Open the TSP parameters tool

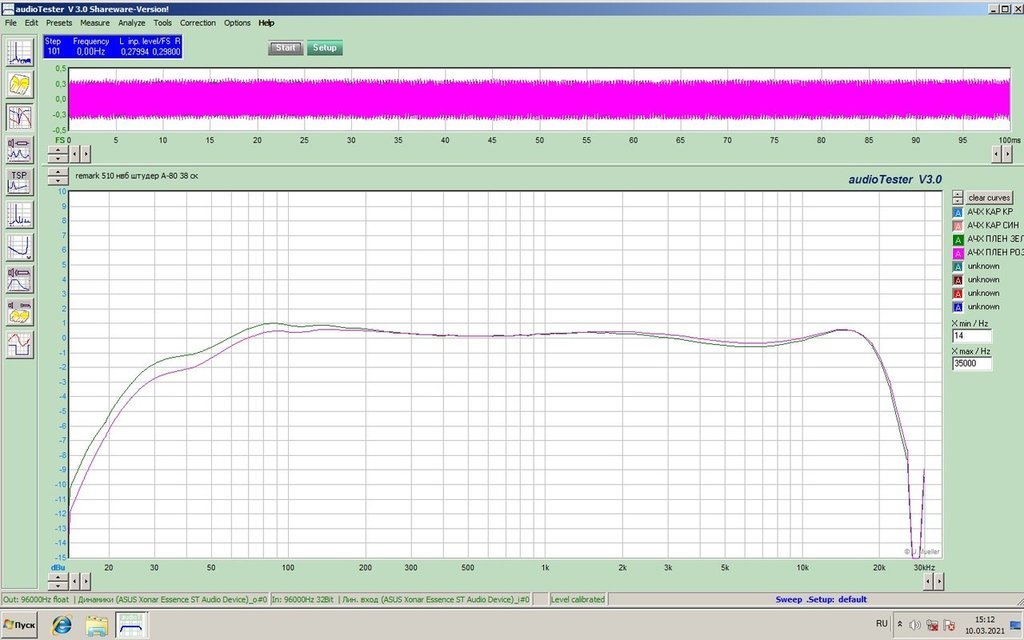(x=20, y=182)
